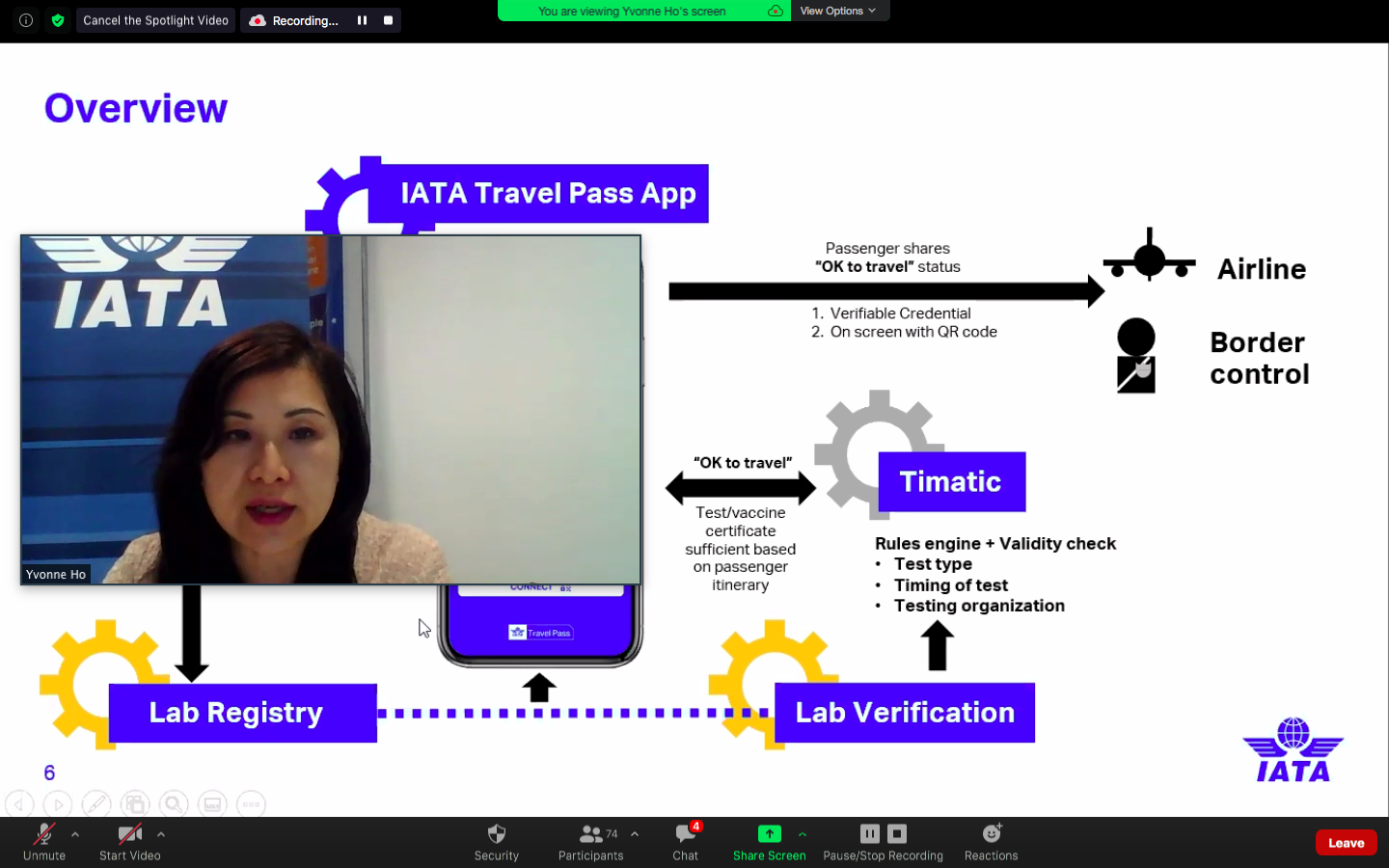Unmute the microphone
This screenshot has height=868, width=1389.
click(x=44, y=841)
